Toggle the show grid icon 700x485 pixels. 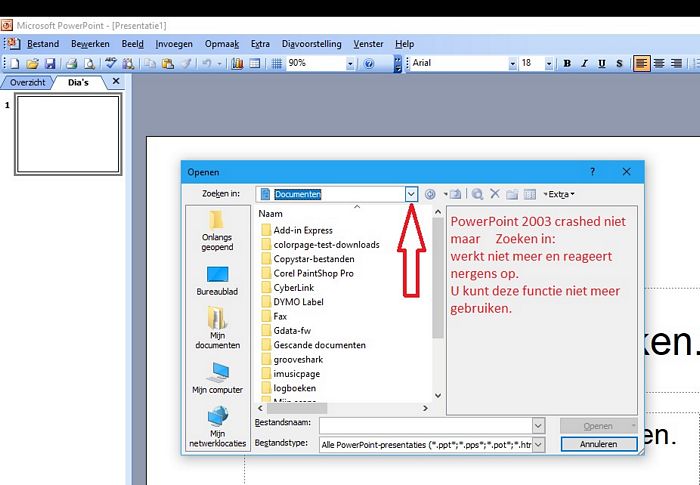pos(277,63)
